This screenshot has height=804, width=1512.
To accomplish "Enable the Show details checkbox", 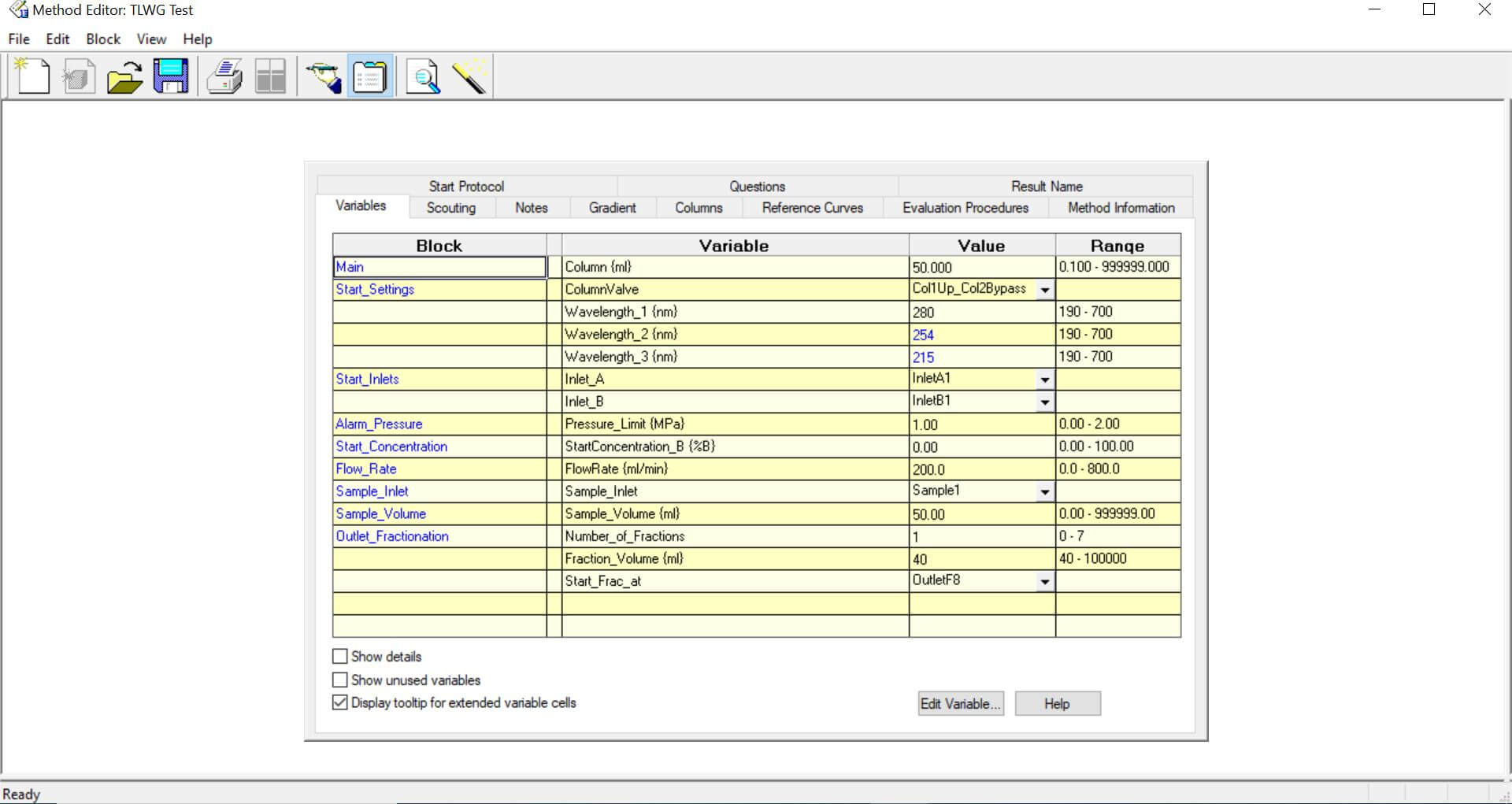I will pyautogui.click(x=340, y=656).
